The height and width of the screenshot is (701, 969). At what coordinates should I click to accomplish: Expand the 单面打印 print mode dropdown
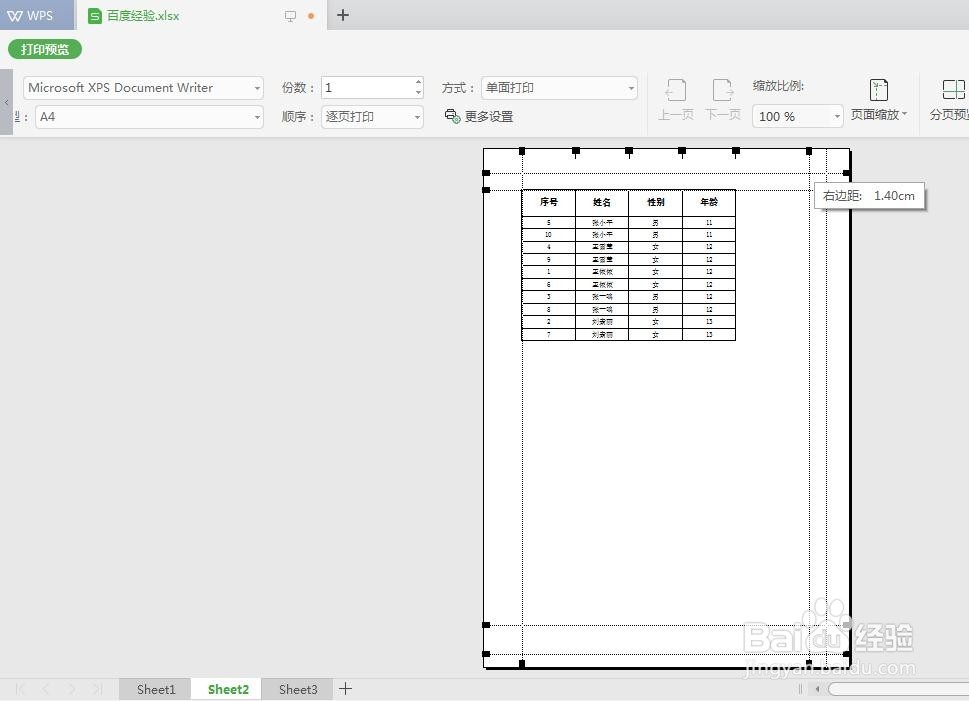[630, 87]
